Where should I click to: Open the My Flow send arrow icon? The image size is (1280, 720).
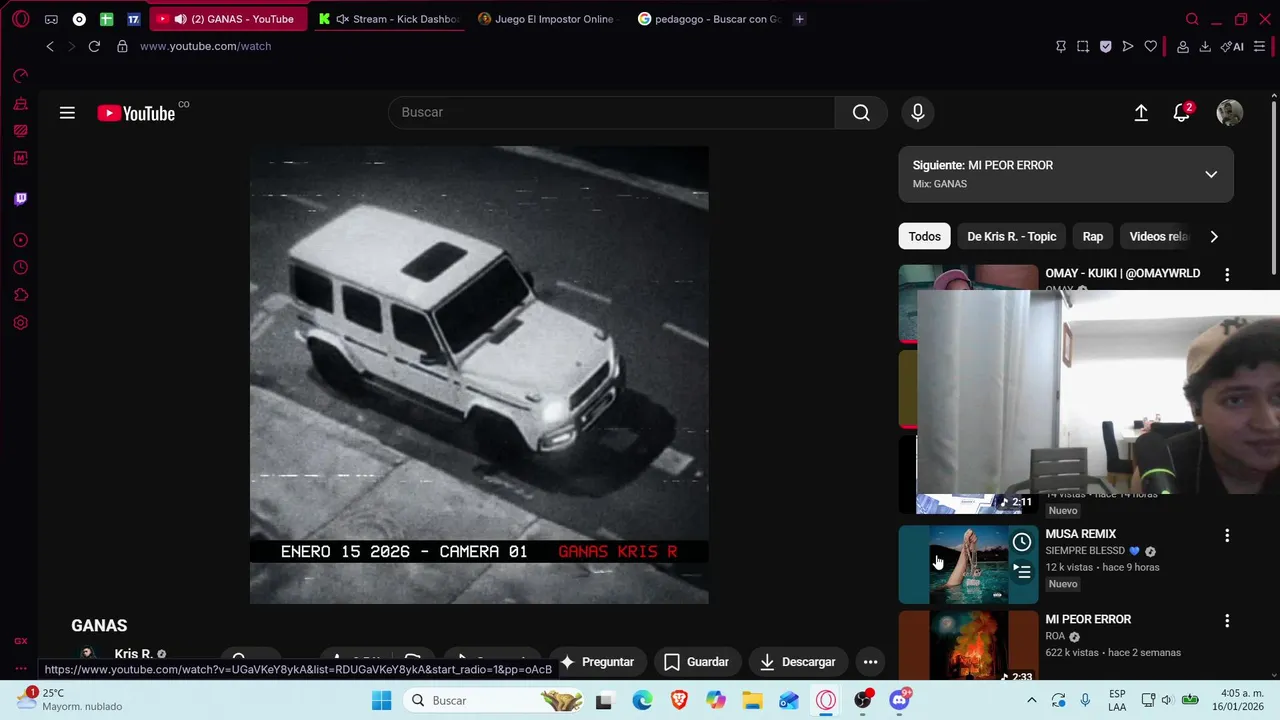coord(1128,46)
